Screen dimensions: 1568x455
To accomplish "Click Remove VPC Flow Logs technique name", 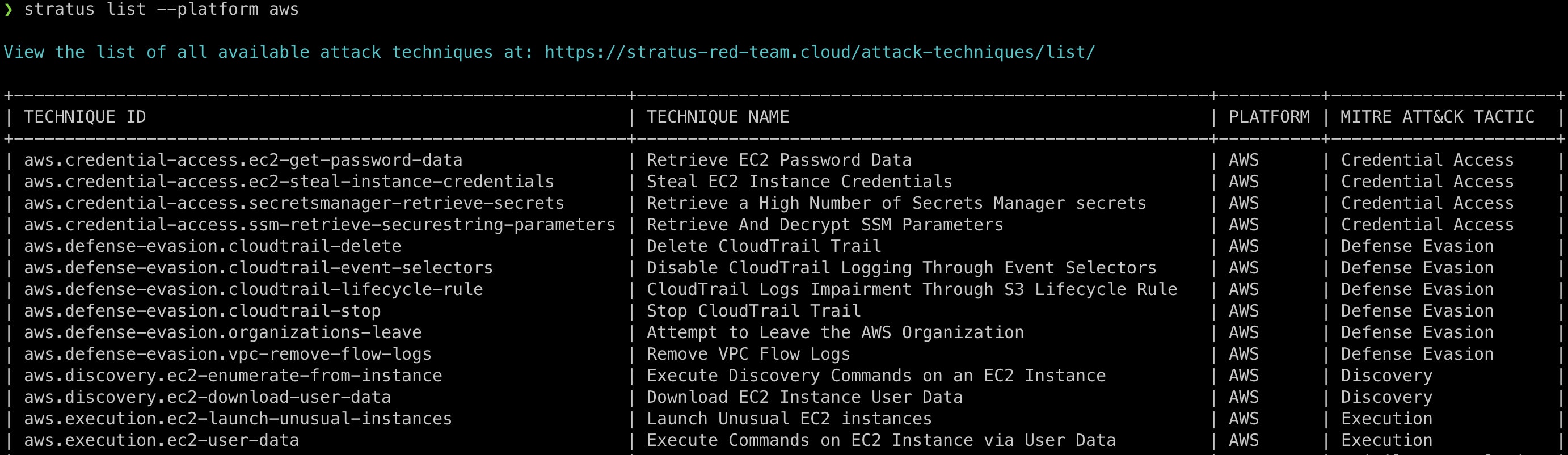I will tap(748, 354).
